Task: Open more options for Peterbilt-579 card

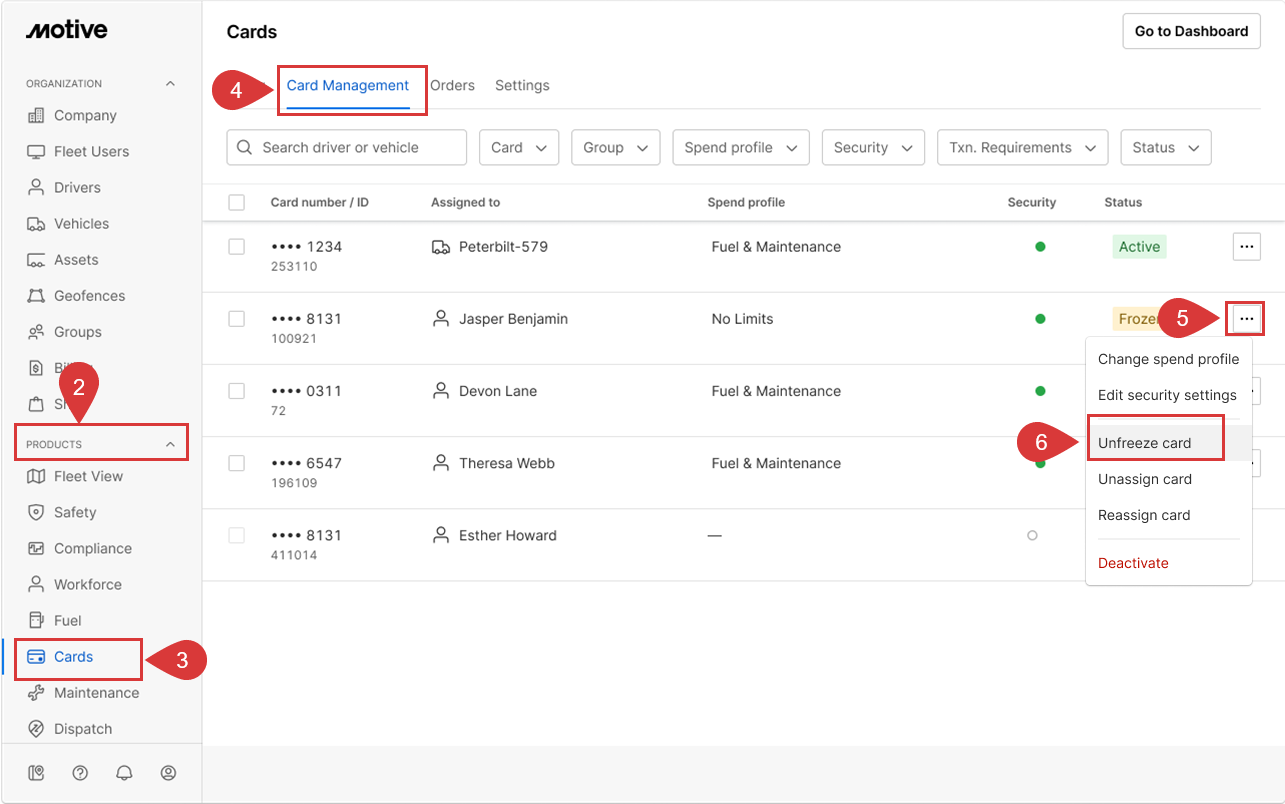Action: (1246, 247)
